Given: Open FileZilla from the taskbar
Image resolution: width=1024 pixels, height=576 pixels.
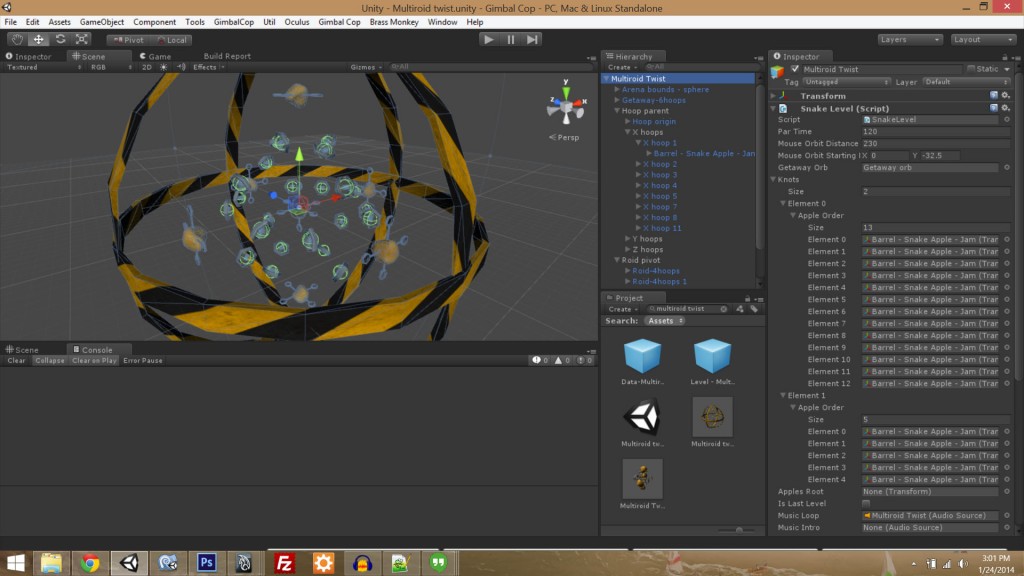Looking at the screenshot, I should click(x=284, y=562).
